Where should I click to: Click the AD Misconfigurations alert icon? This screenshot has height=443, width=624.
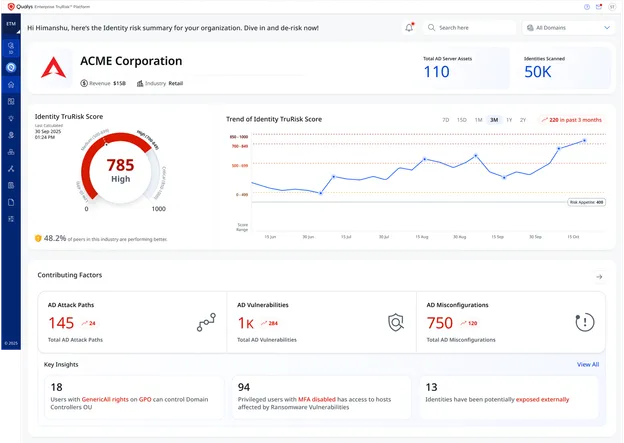click(585, 322)
